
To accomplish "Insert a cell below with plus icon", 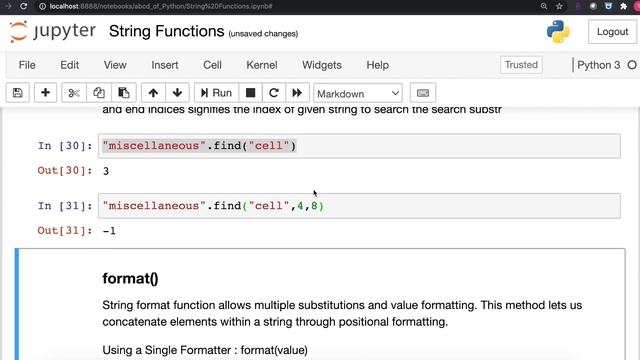I will (45, 93).
